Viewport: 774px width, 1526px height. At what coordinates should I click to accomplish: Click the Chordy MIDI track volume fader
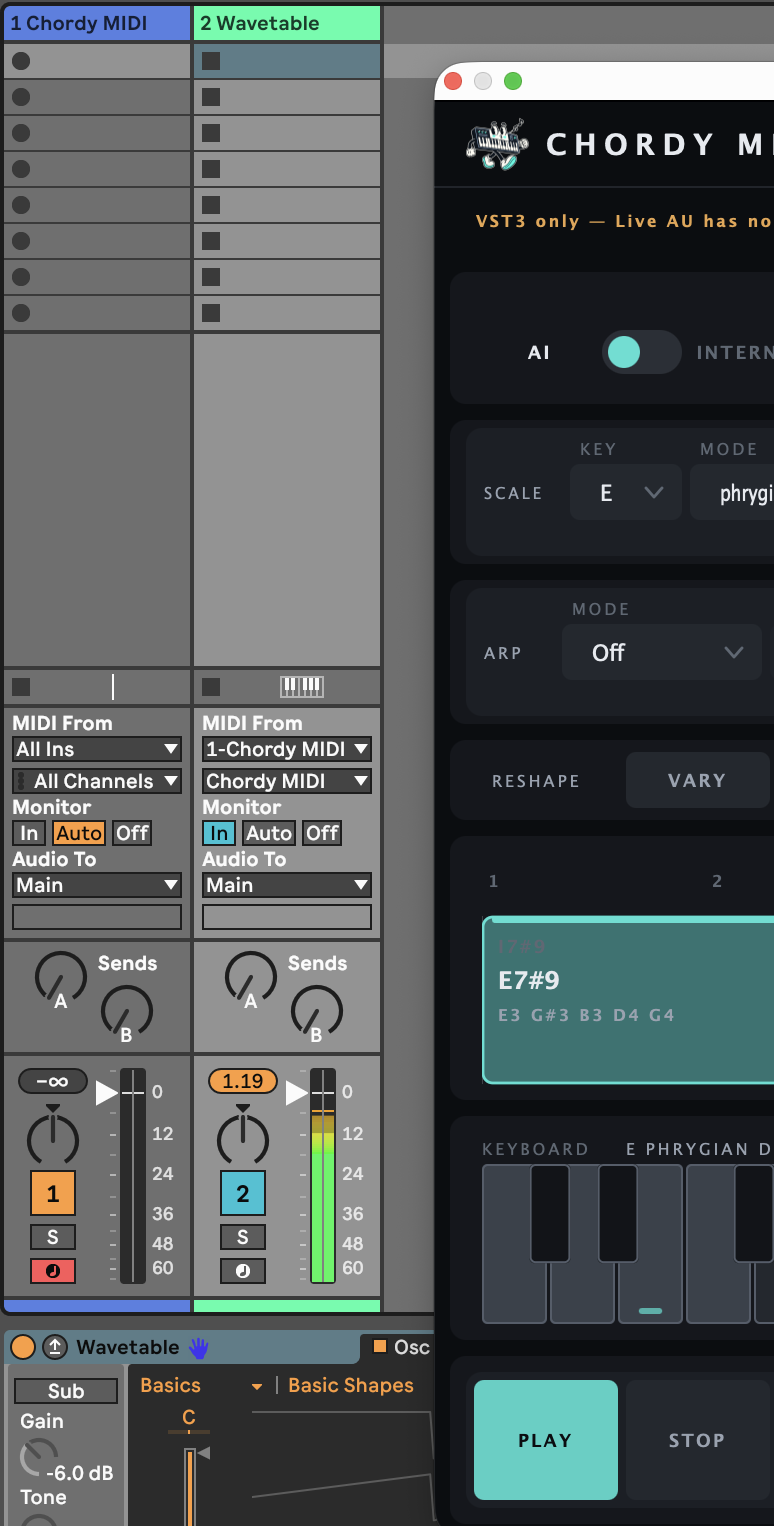point(132,1176)
